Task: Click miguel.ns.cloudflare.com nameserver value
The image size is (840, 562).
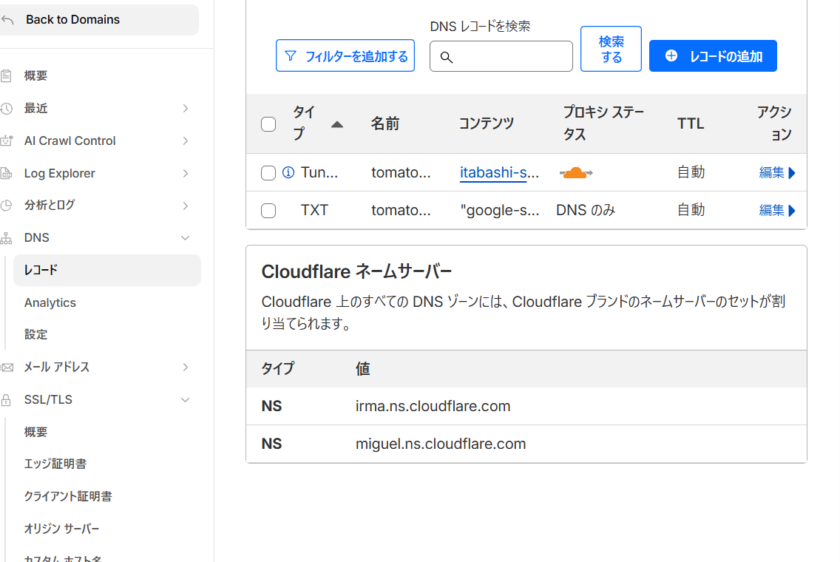Action: pyautogui.click(x=441, y=444)
